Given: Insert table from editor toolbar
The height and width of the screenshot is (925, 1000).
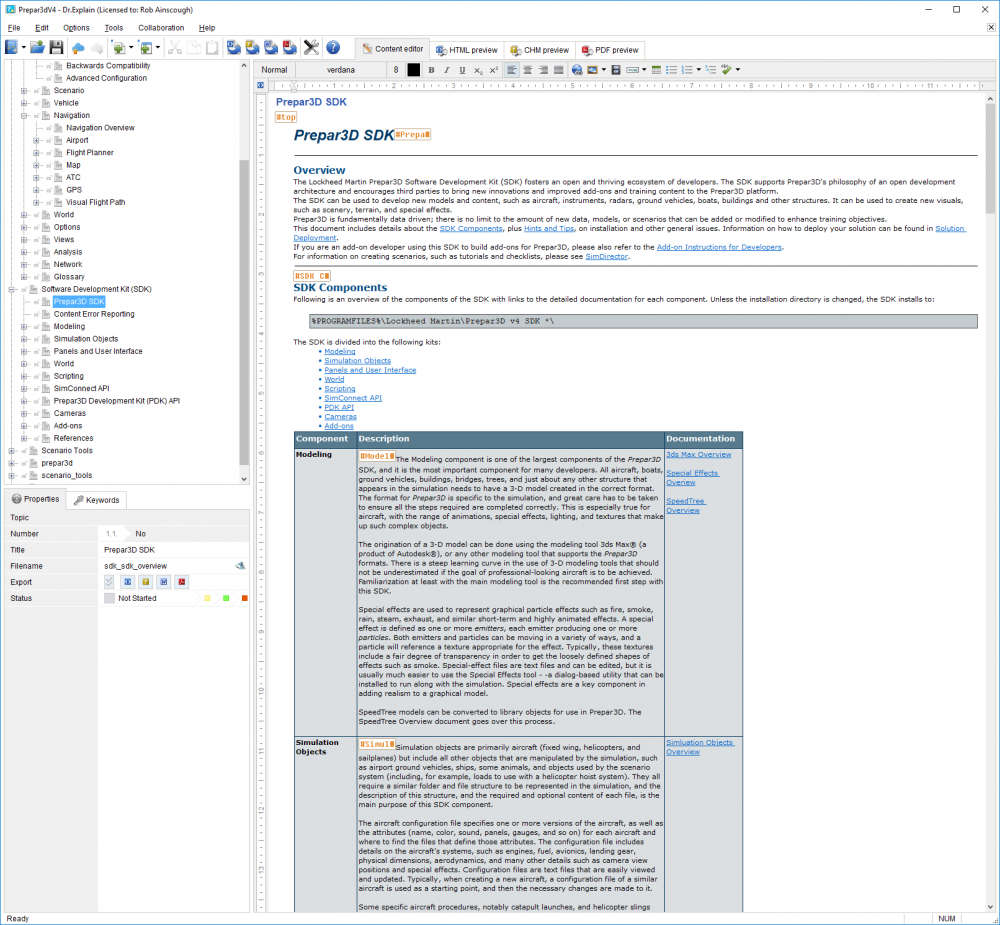Looking at the screenshot, I should [656, 70].
